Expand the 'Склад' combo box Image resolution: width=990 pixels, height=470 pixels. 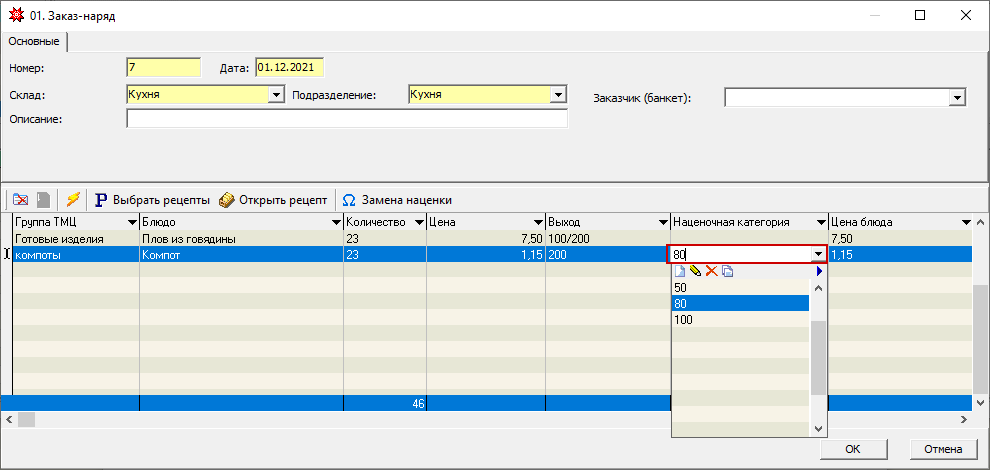(277, 95)
